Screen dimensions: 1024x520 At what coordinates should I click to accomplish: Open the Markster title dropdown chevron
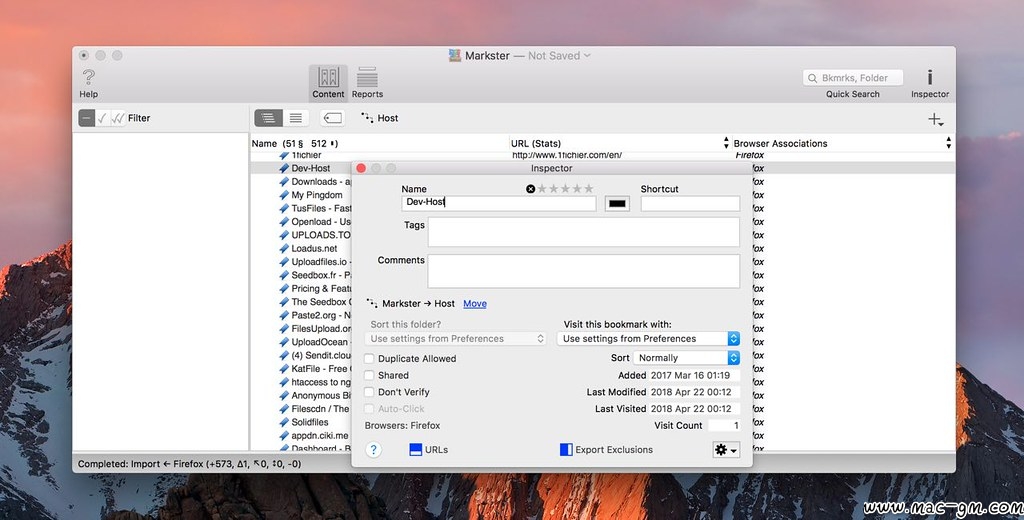[x=586, y=56]
